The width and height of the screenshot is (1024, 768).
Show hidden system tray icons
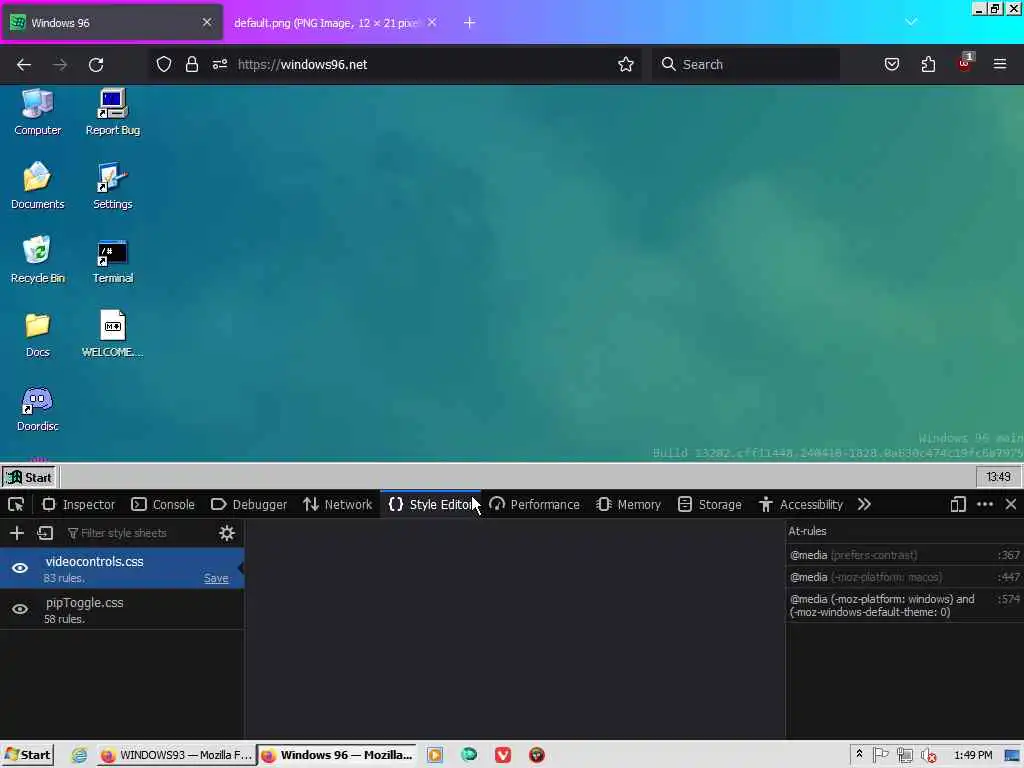(859, 754)
